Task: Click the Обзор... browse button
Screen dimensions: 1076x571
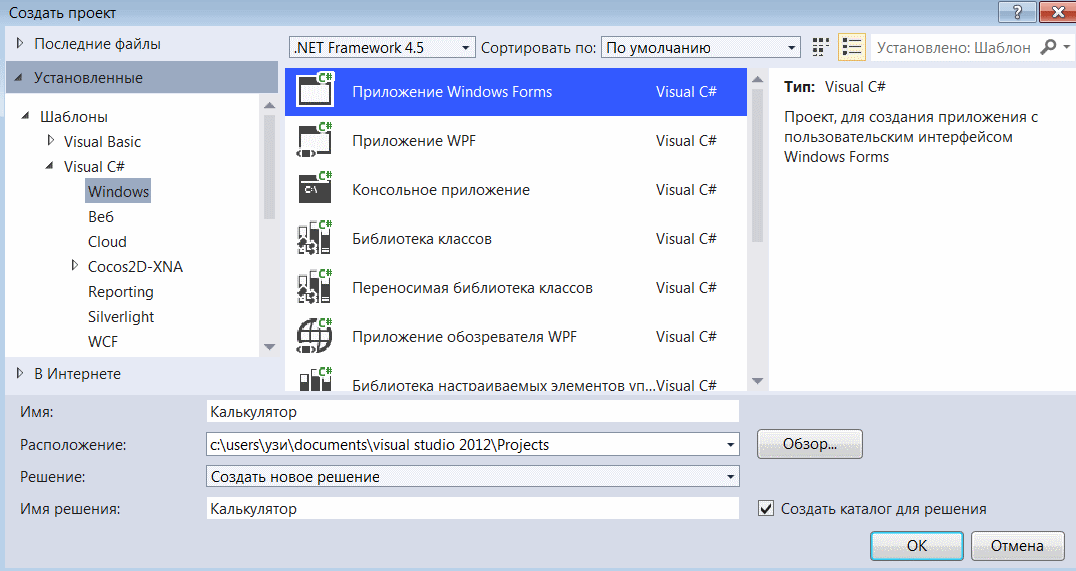Action: pyautogui.click(x=810, y=444)
